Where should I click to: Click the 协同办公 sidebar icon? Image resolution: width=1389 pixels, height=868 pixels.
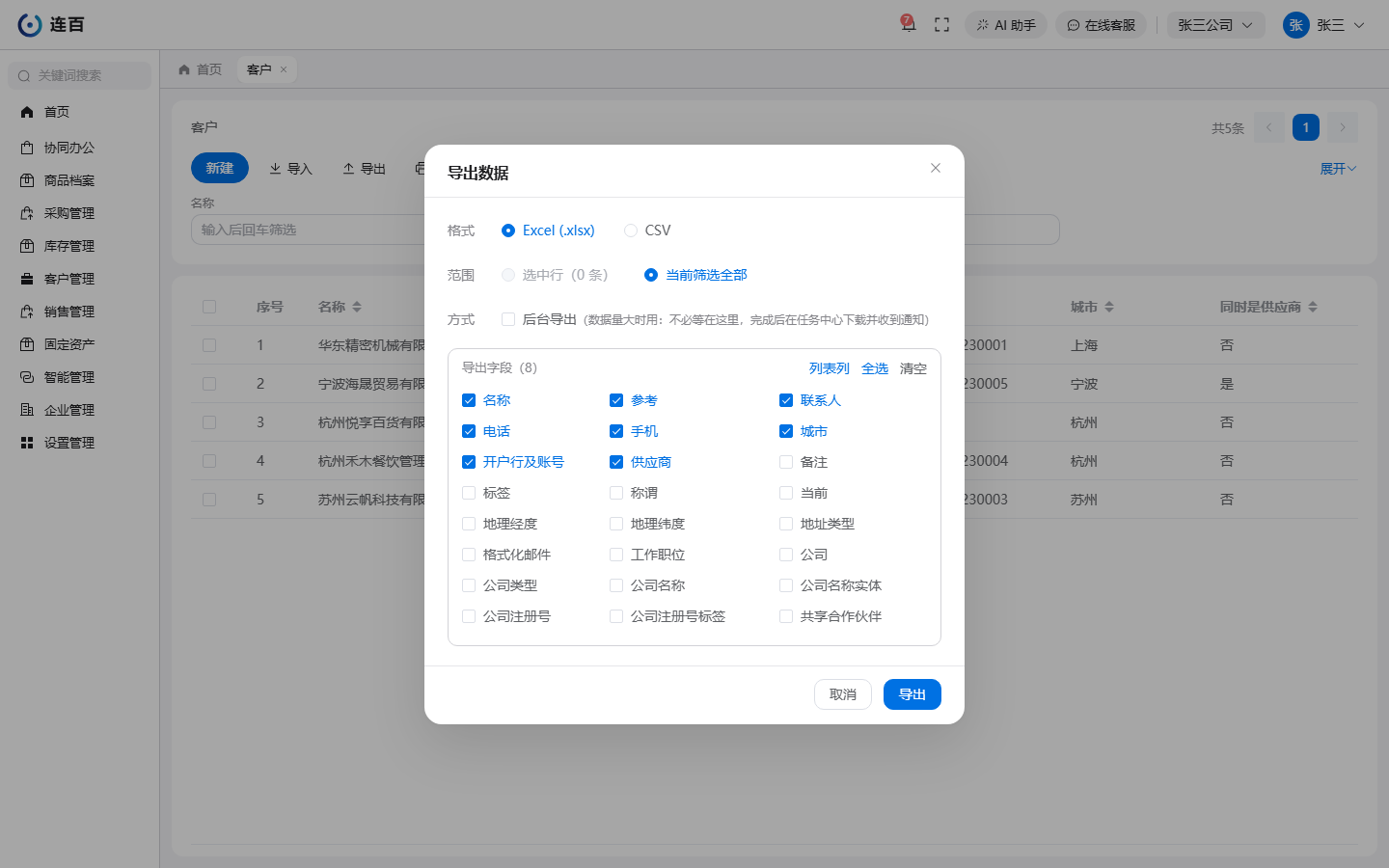point(27,148)
